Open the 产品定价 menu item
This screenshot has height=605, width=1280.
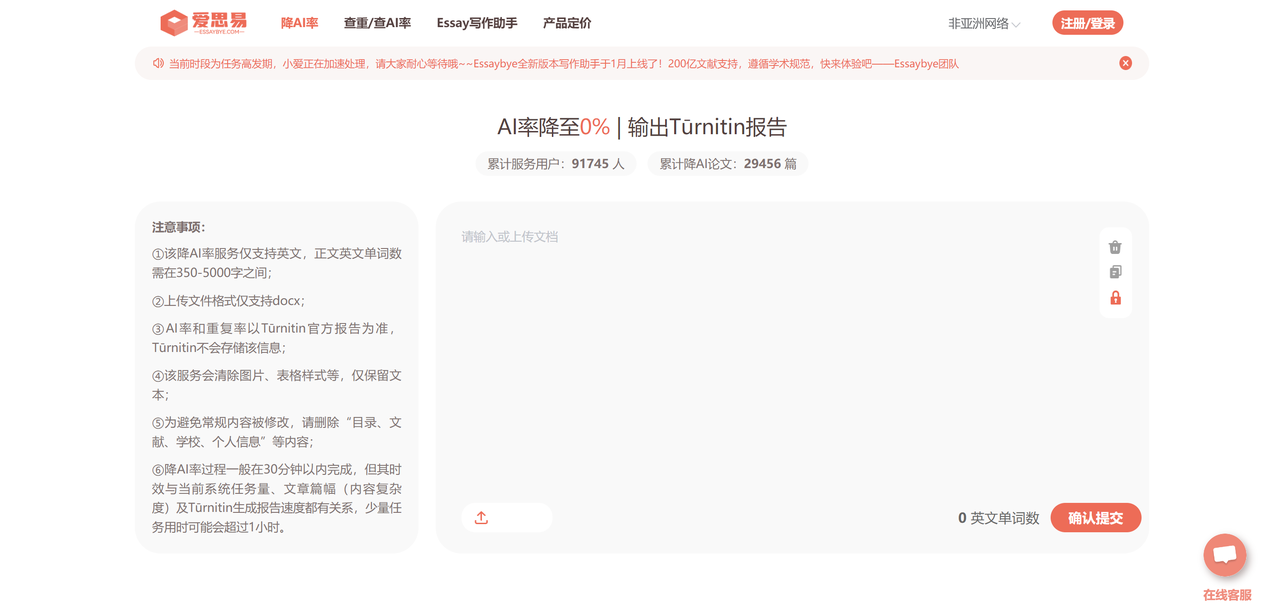point(567,23)
